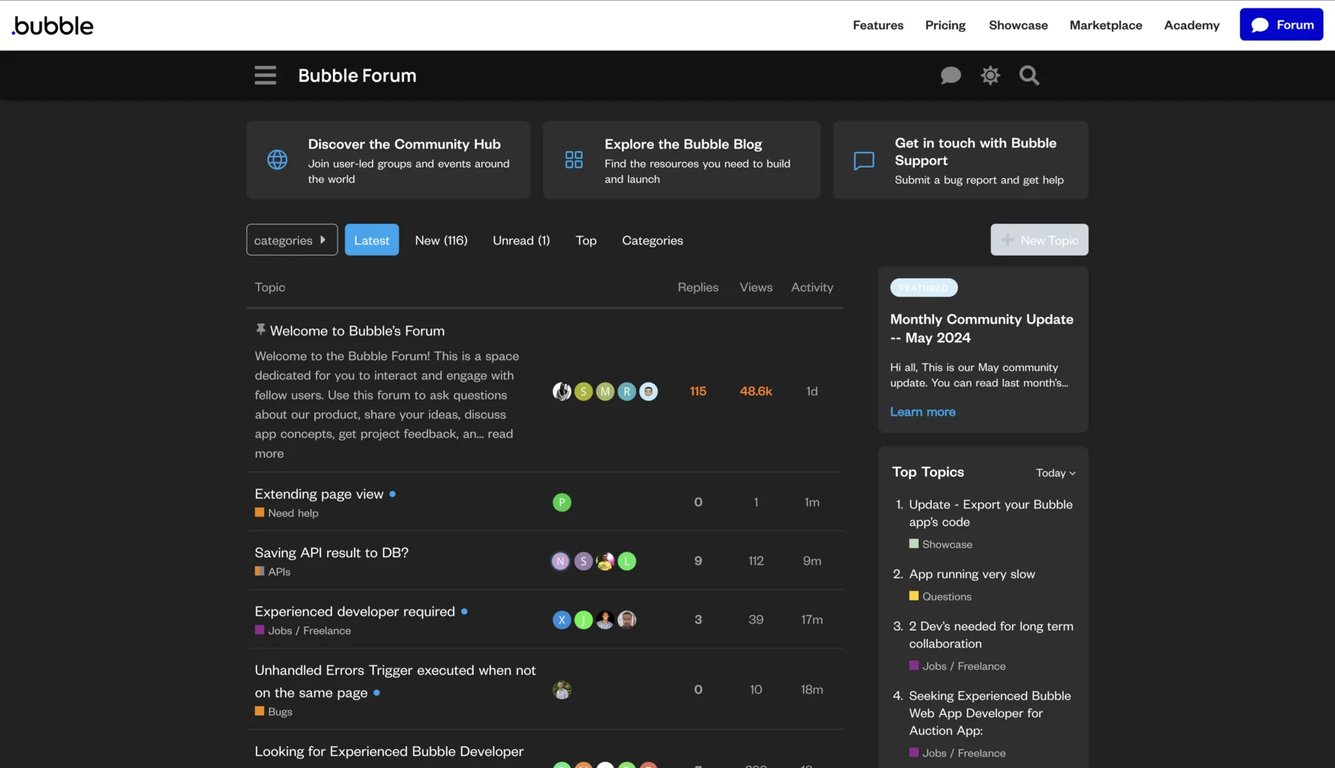Image resolution: width=1335 pixels, height=768 pixels.
Task: Click blue X avatar on Experienced developer row
Action: coord(562,620)
